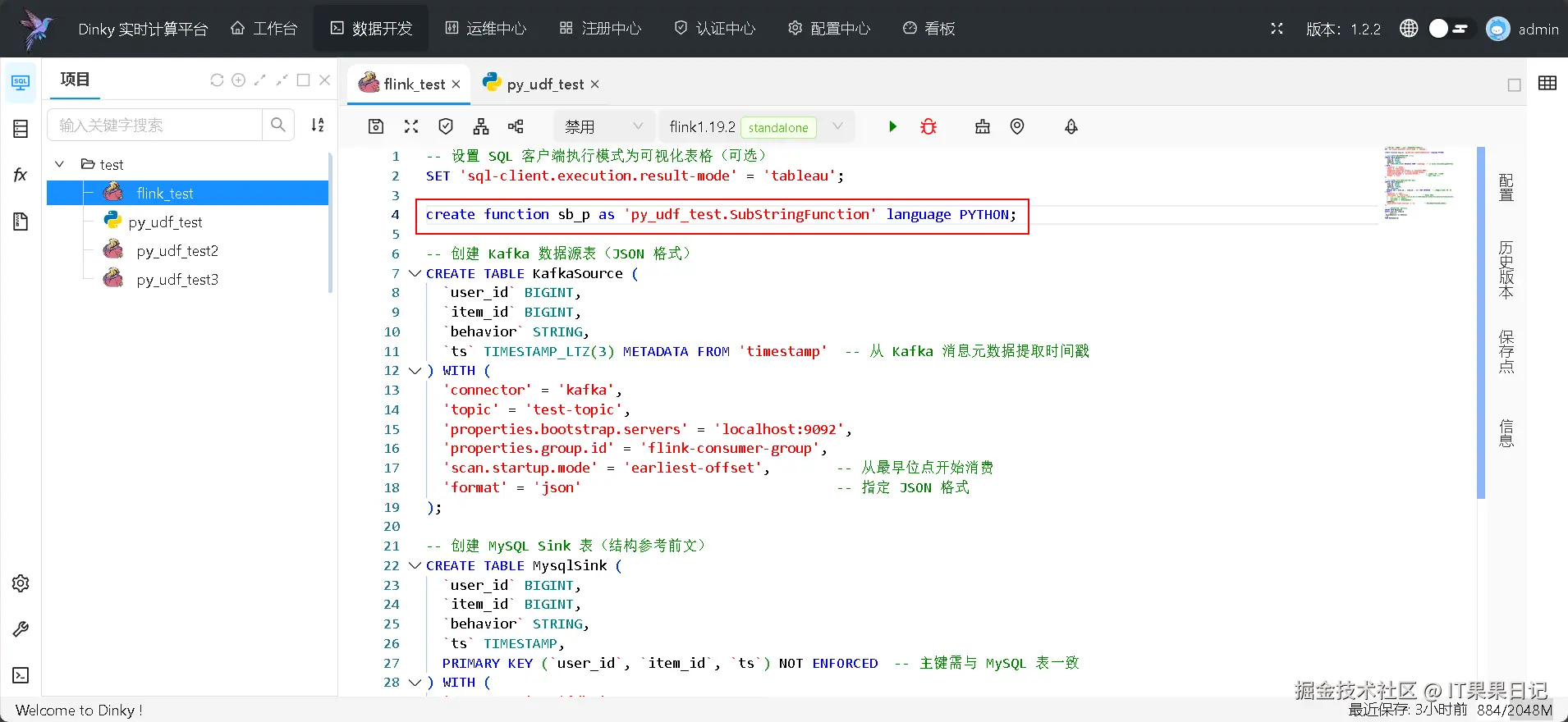The height and width of the screenshot is (722, 1568).
Task: Open the settings gear in left sidebar
Action: [x=21, y=583]
